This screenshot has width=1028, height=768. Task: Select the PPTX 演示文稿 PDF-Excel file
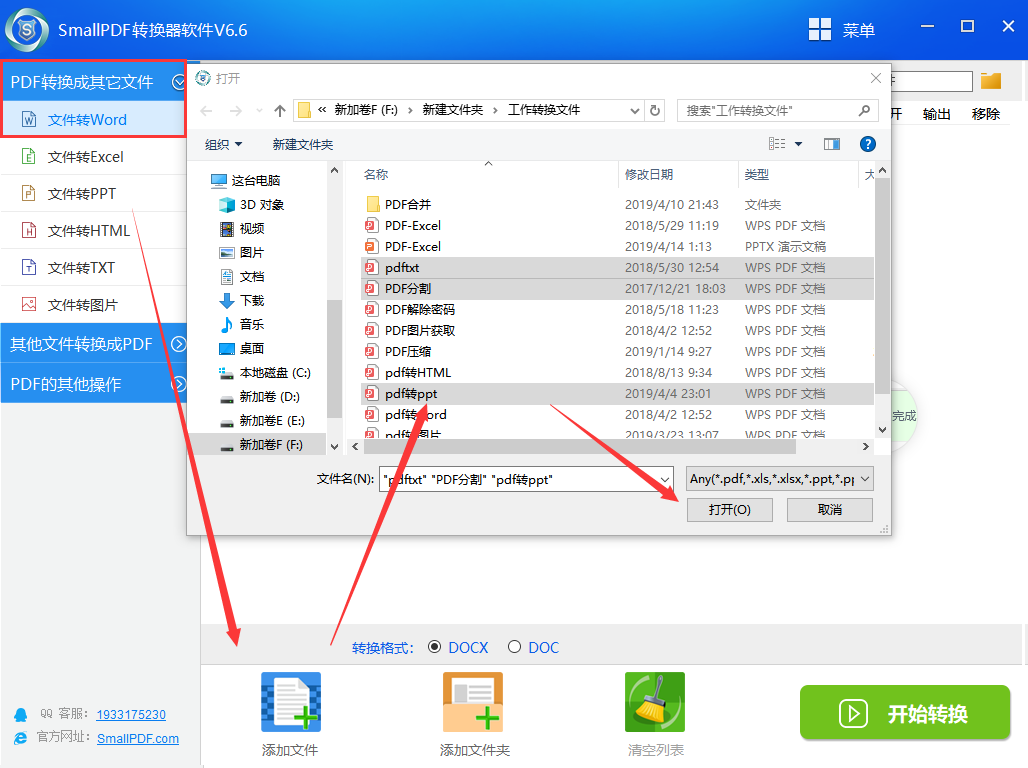[x=616, y=247]
